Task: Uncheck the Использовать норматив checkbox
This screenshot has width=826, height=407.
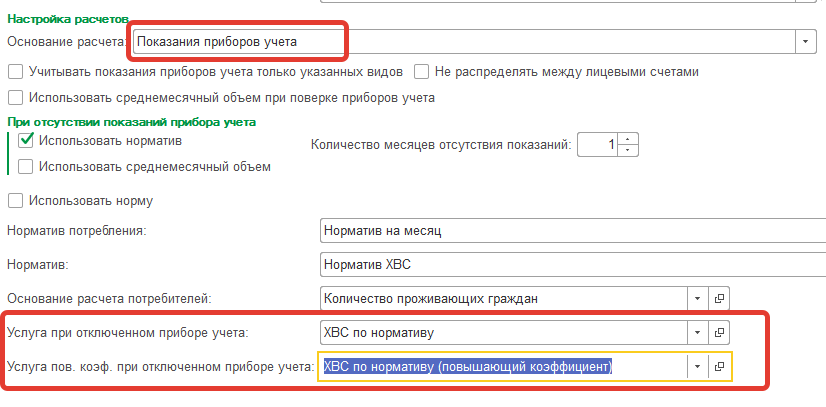Action: point(27,141)
